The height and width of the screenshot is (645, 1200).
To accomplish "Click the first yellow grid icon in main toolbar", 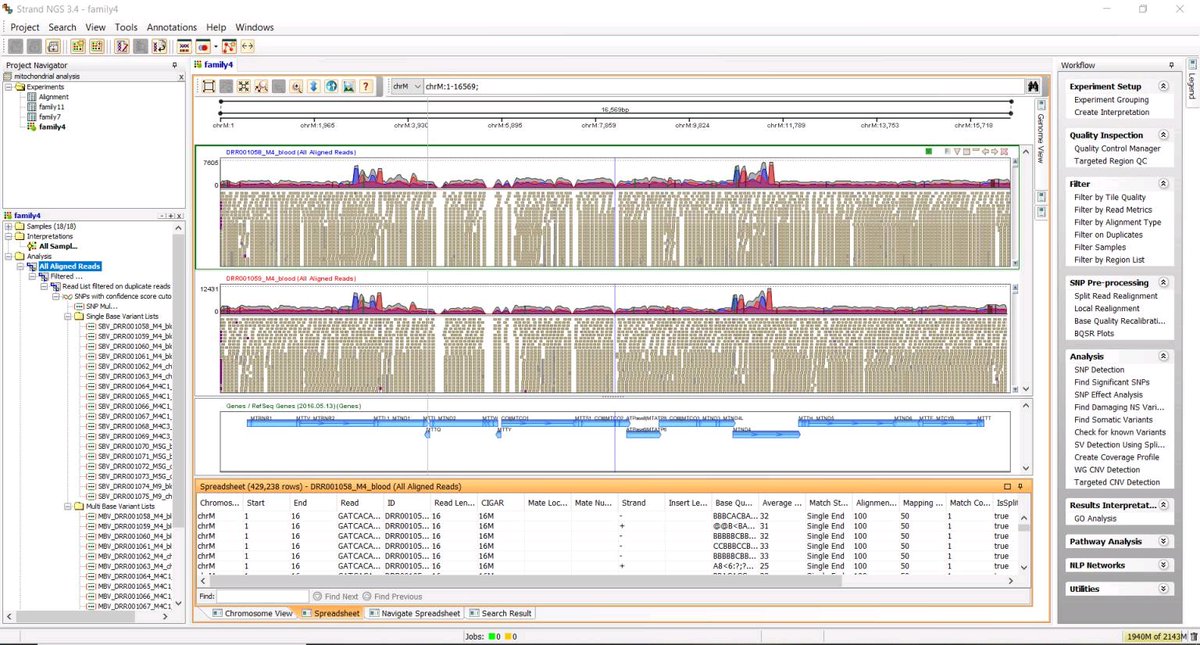I will pyautogui.click(x=80, y=46).
